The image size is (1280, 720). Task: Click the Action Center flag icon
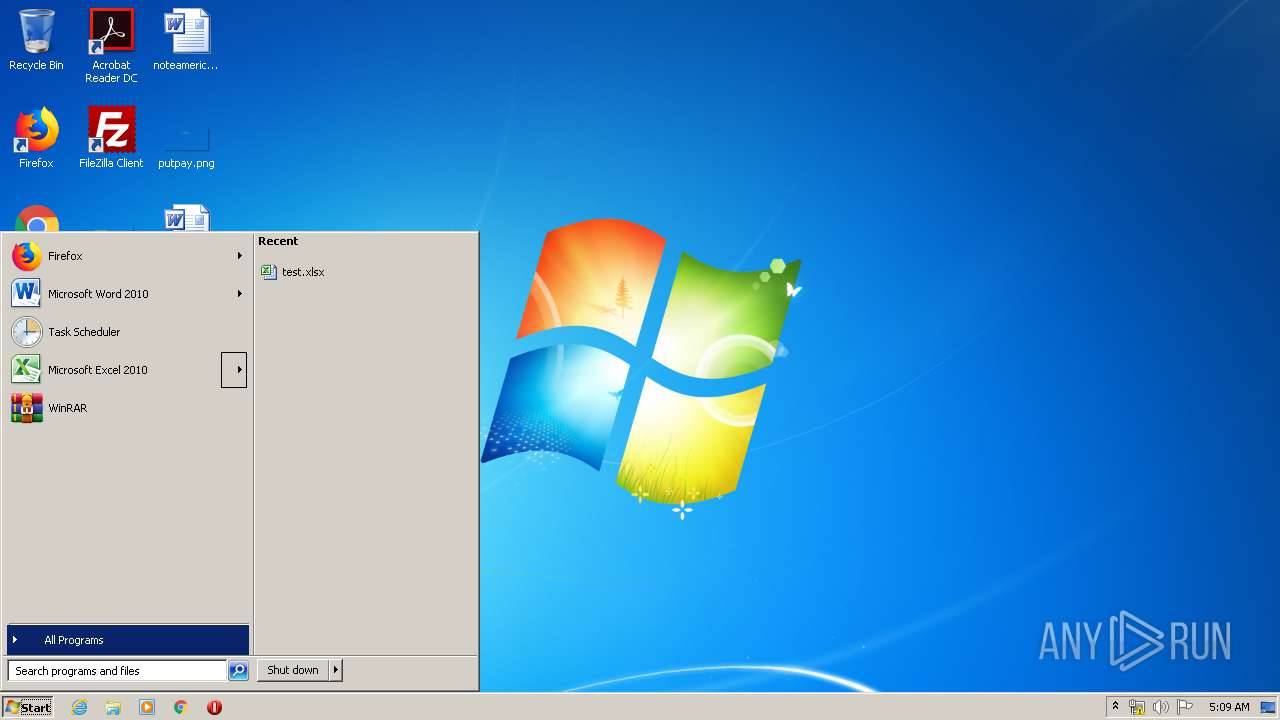click(x=1185, y=707)
